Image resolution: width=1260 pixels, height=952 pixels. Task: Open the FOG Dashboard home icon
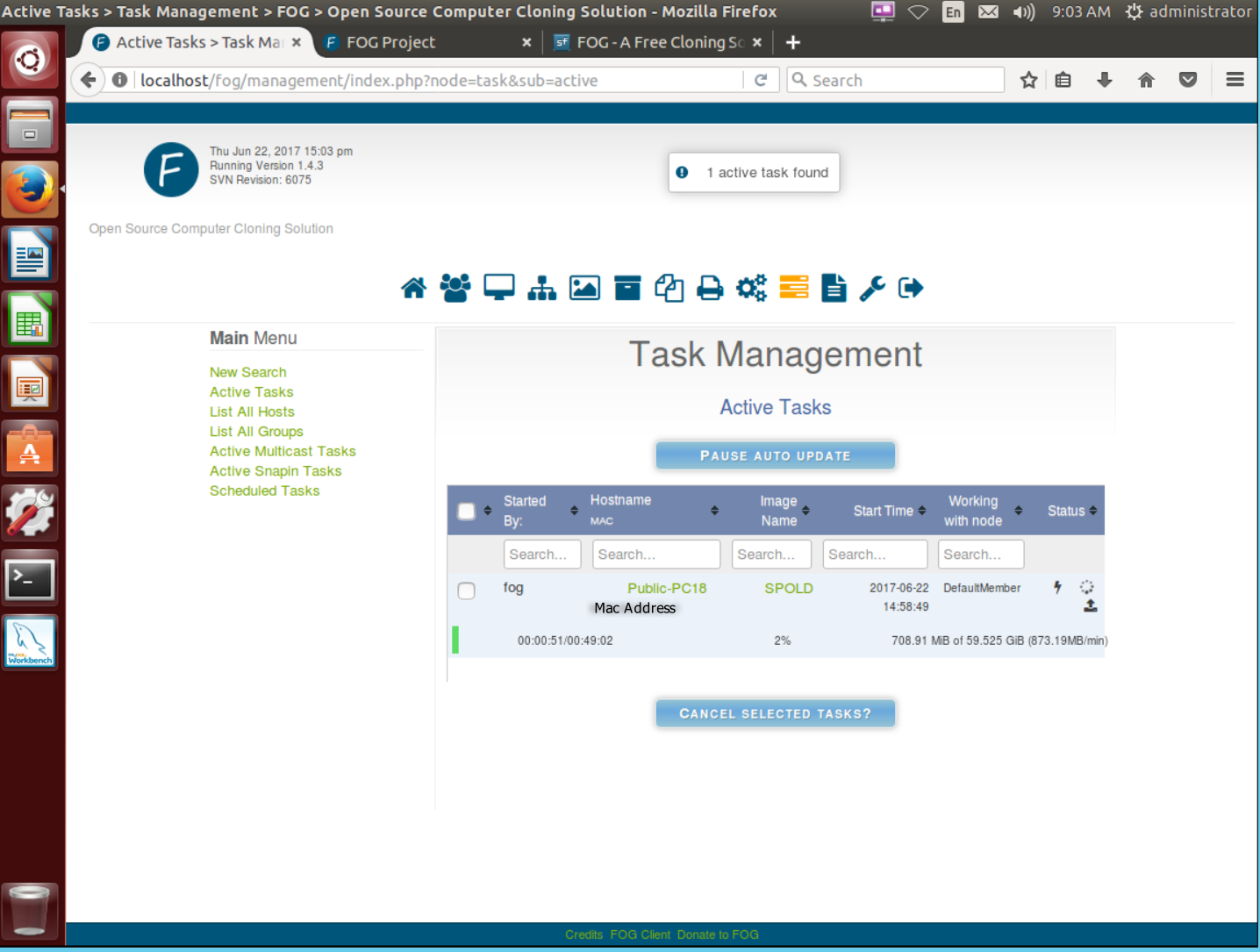413,287
